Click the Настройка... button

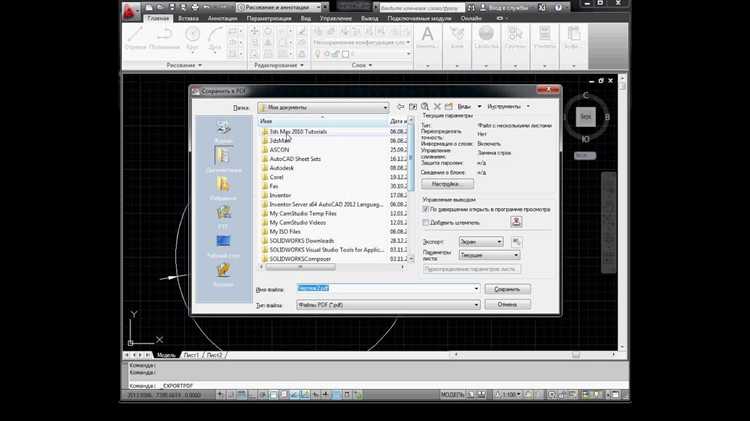[x=447, y=184]
